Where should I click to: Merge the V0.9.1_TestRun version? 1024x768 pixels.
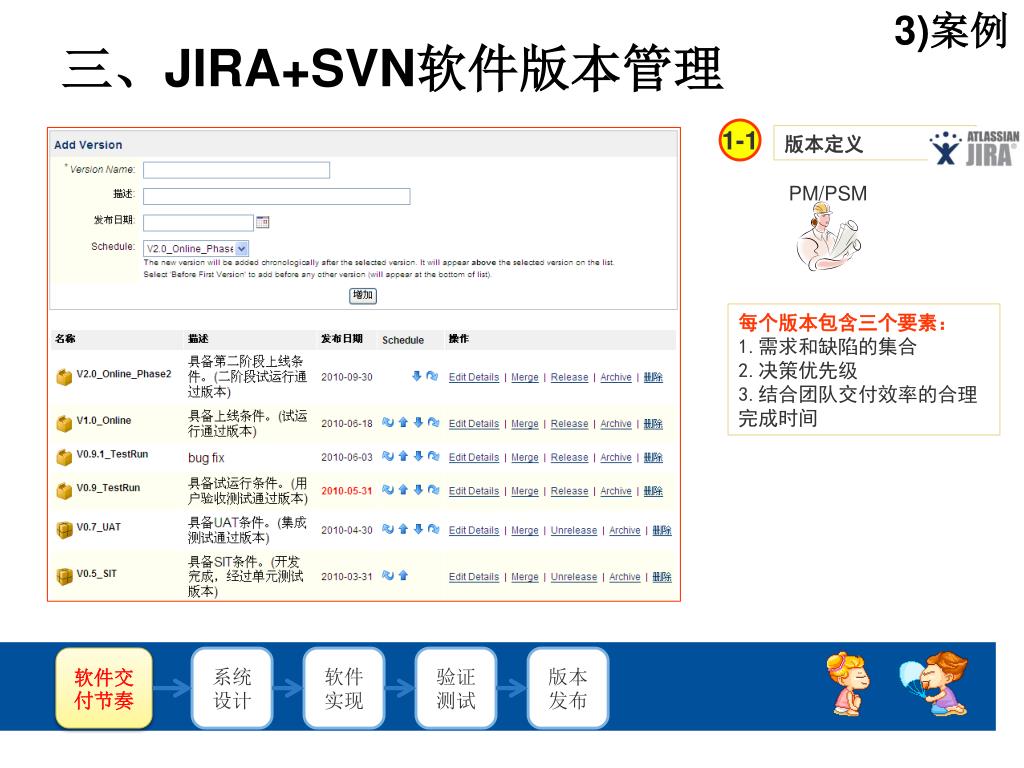coord(524,457)
